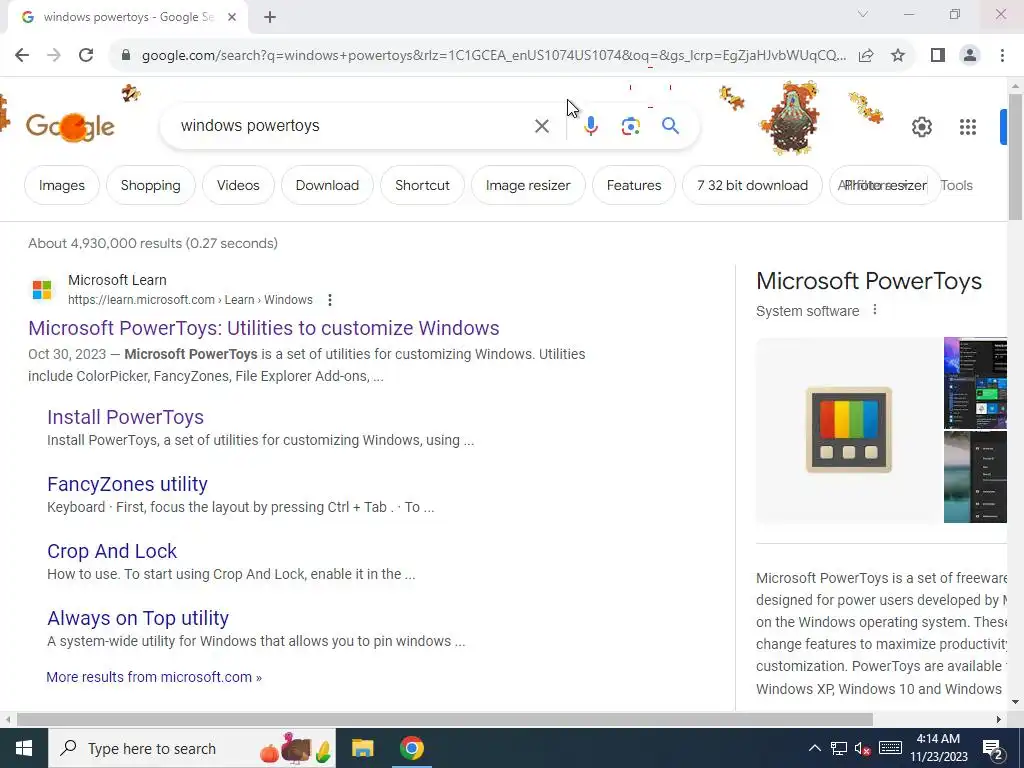The width and height of the screenshot is (1024, 768).
Task: Show hidden system tray icons
Action: 814,748
